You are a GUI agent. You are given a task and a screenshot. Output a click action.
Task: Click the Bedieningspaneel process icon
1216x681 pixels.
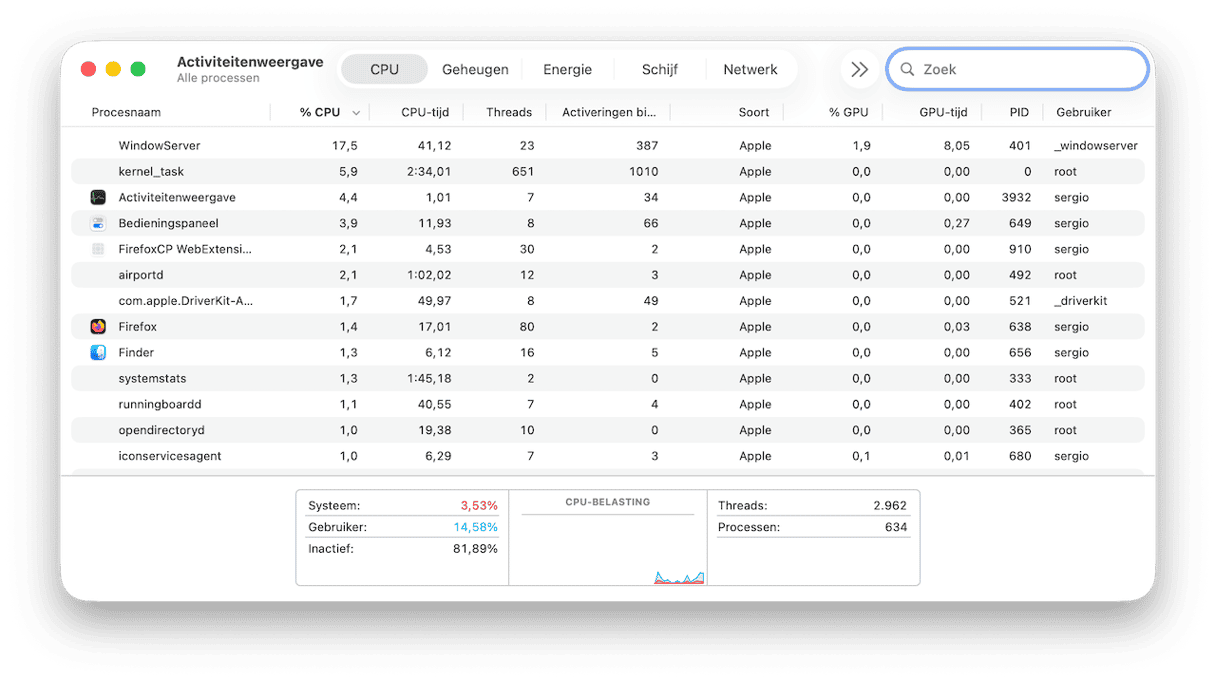pyautogui.click(x=98, y=224)
